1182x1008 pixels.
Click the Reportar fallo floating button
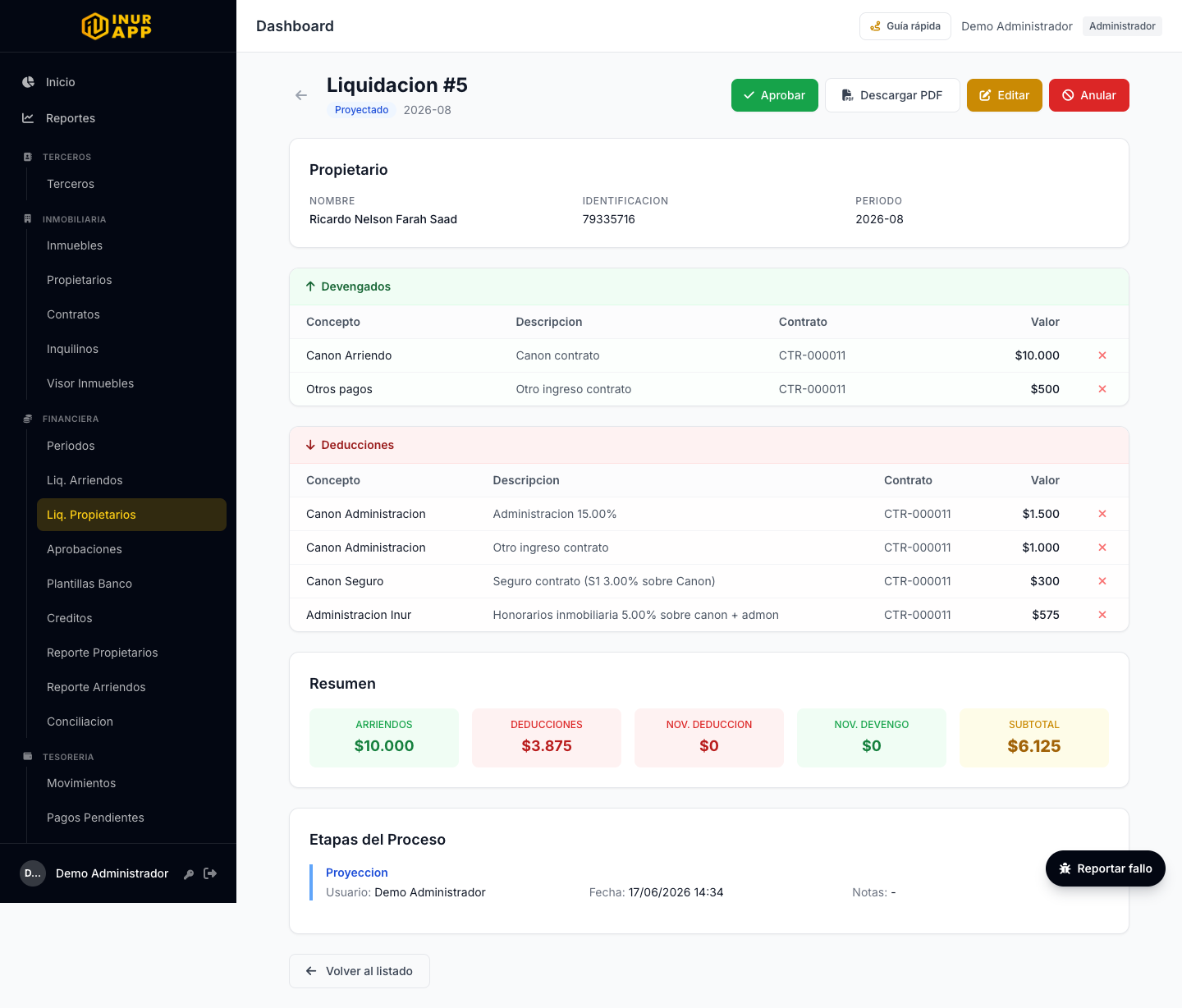tap(1106, 868)
